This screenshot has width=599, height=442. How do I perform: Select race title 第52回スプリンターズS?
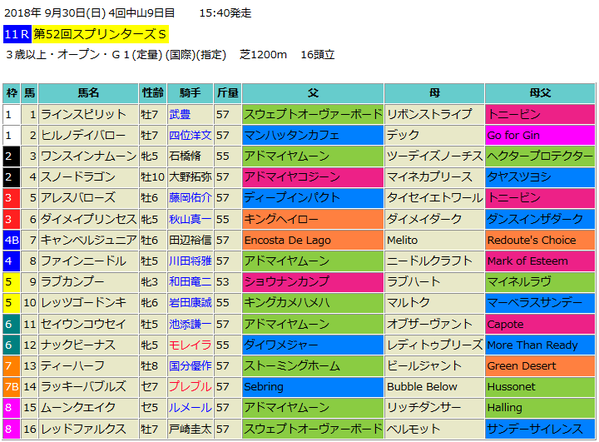tap(100, 34)
